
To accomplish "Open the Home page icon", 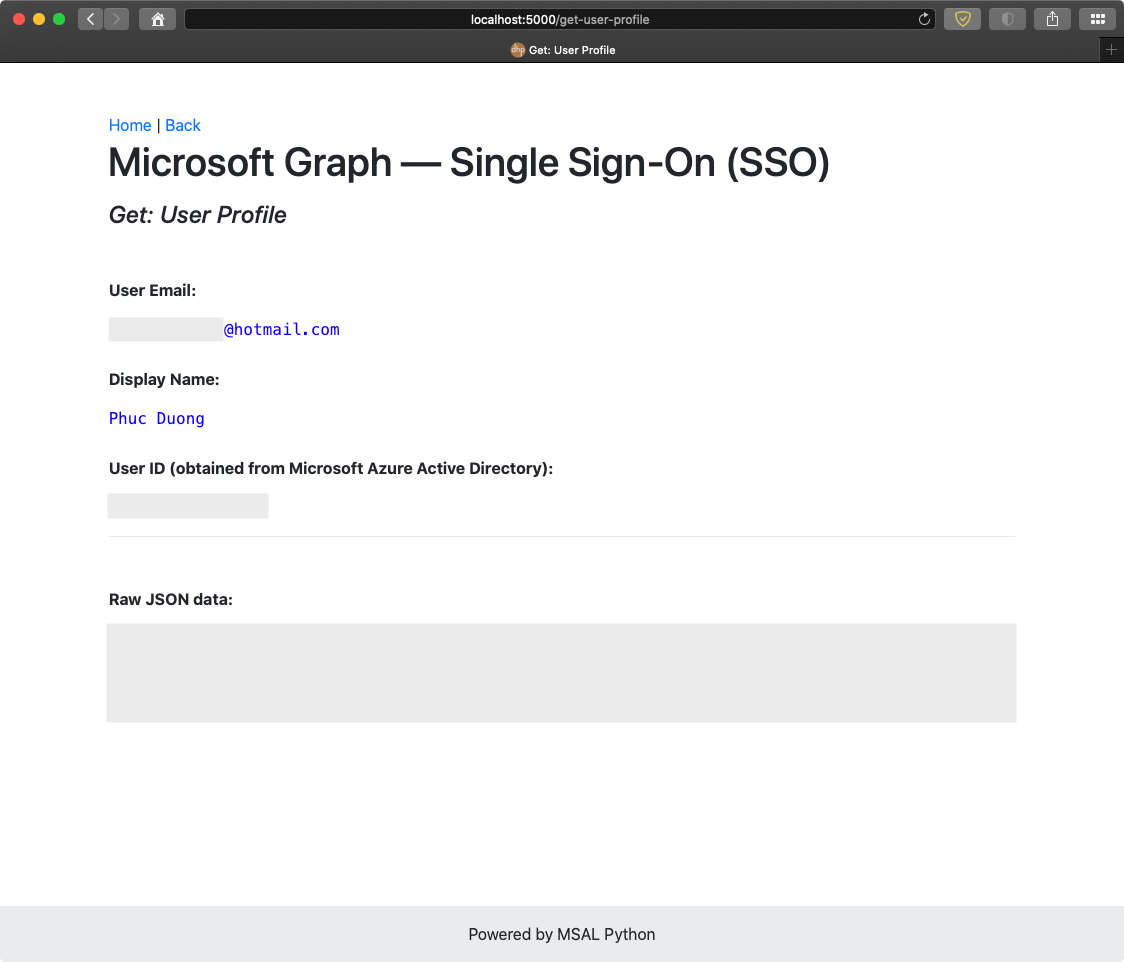I will [x=157, y=18].
